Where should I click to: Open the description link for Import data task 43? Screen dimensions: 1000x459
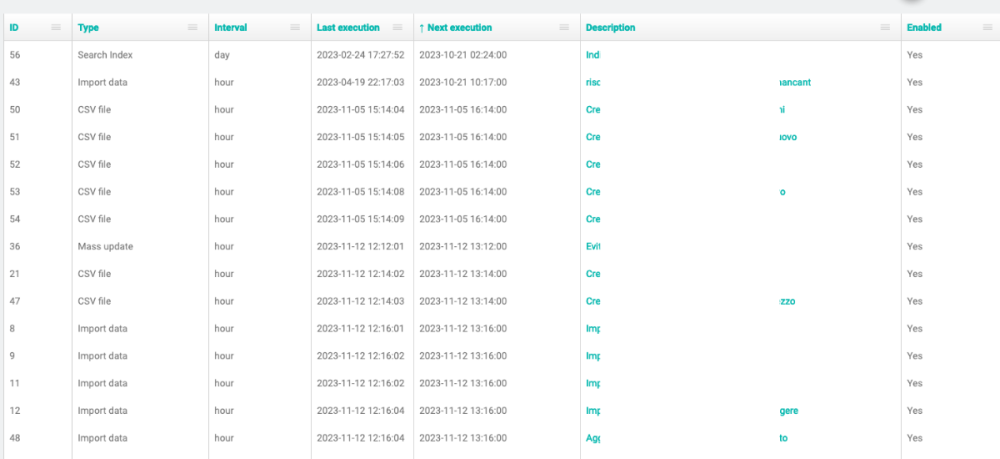tap(593, 82)
